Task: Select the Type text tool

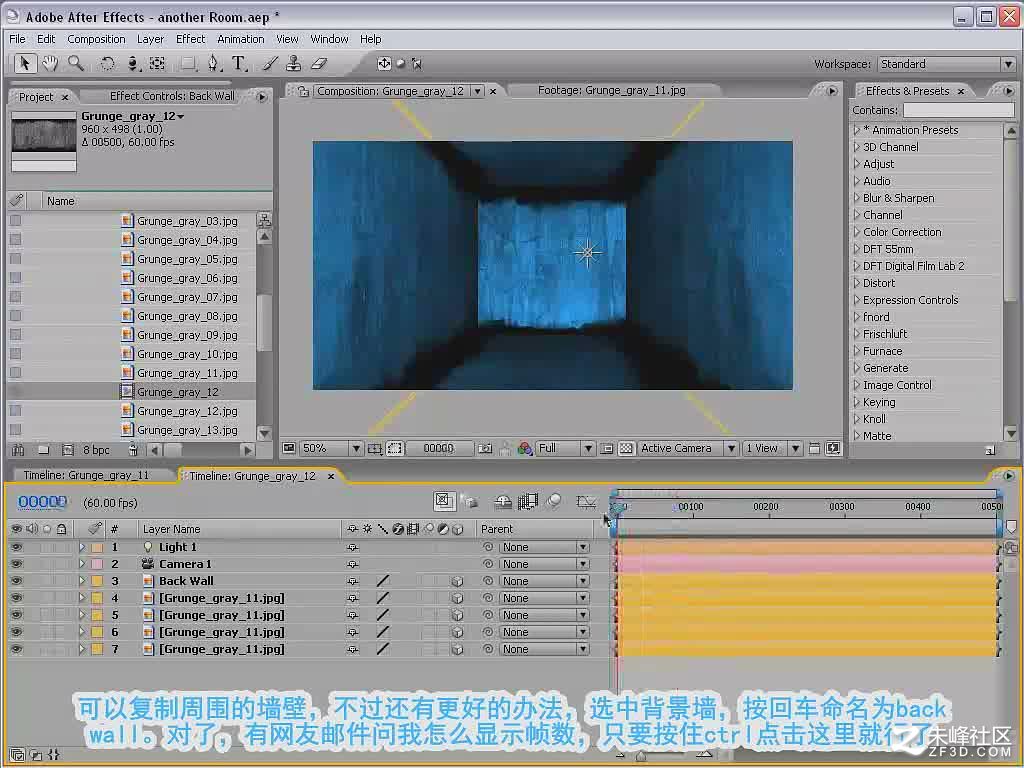Action: pos(239,63)
